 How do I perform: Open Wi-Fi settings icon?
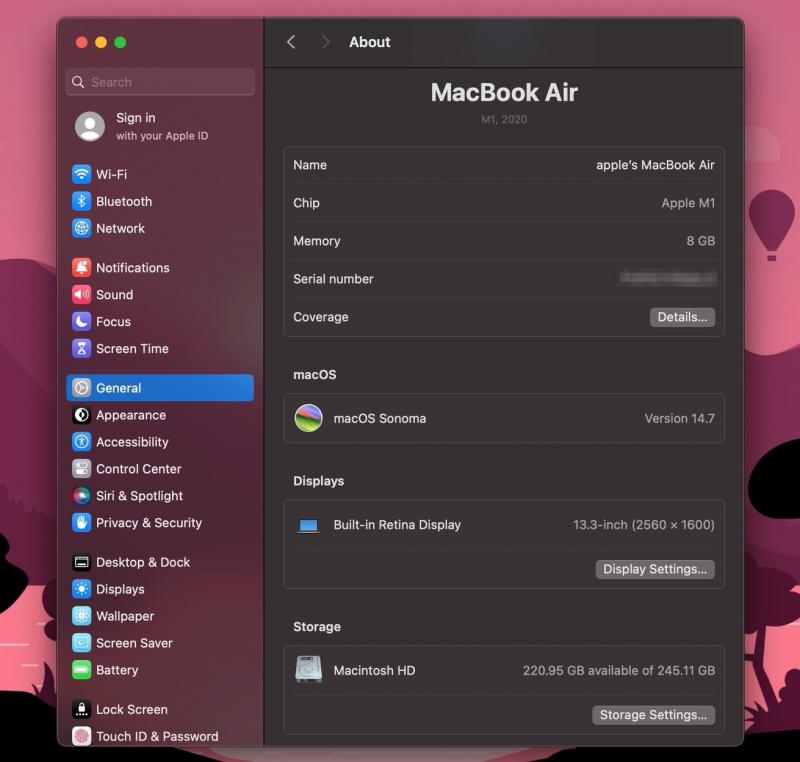point(81,174)
